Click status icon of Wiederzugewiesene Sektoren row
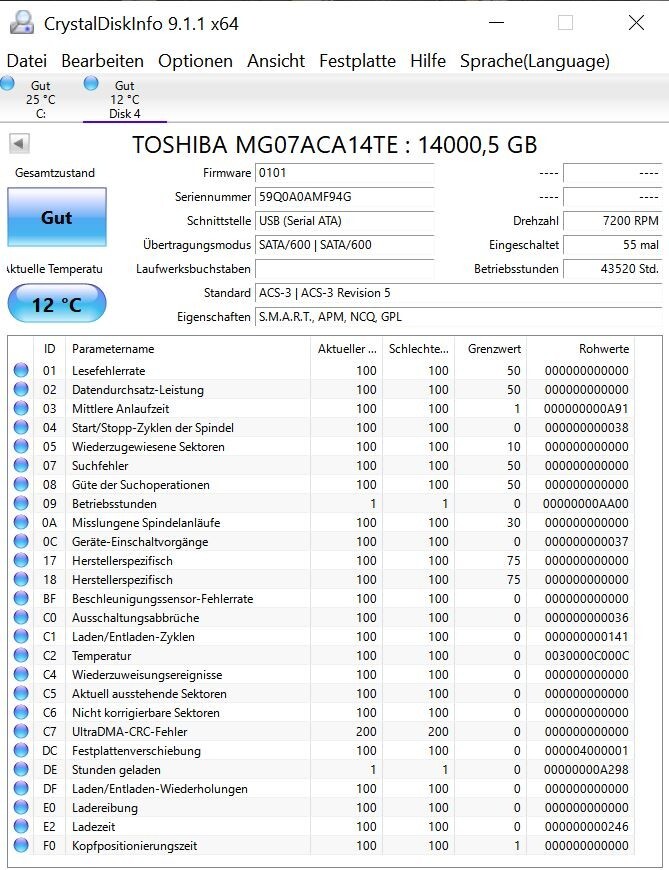Screen dimensions: 669x870 pyautogui.click(x=21, y=446)
